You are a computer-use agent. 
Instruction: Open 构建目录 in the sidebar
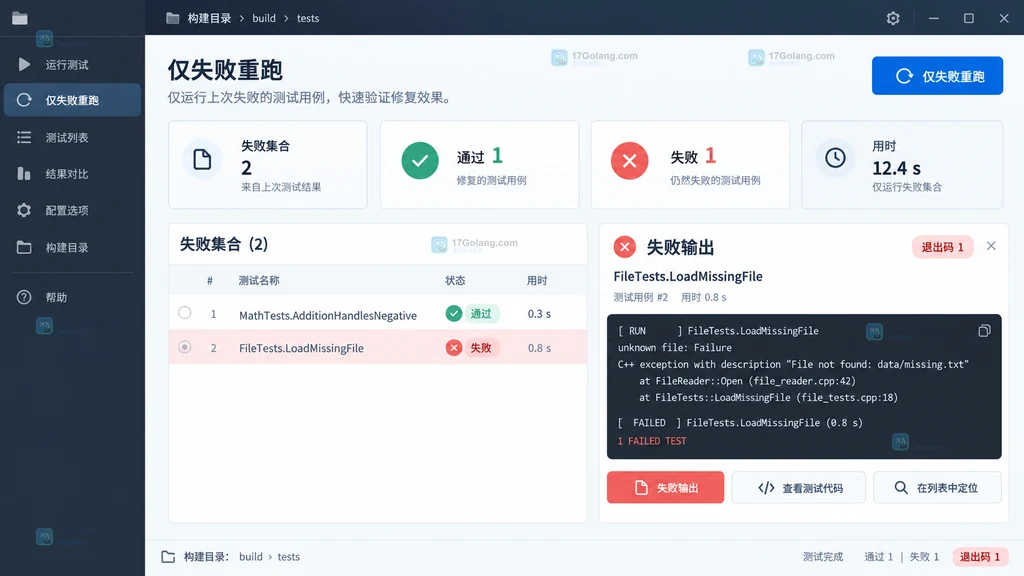(x=72, y=248)
